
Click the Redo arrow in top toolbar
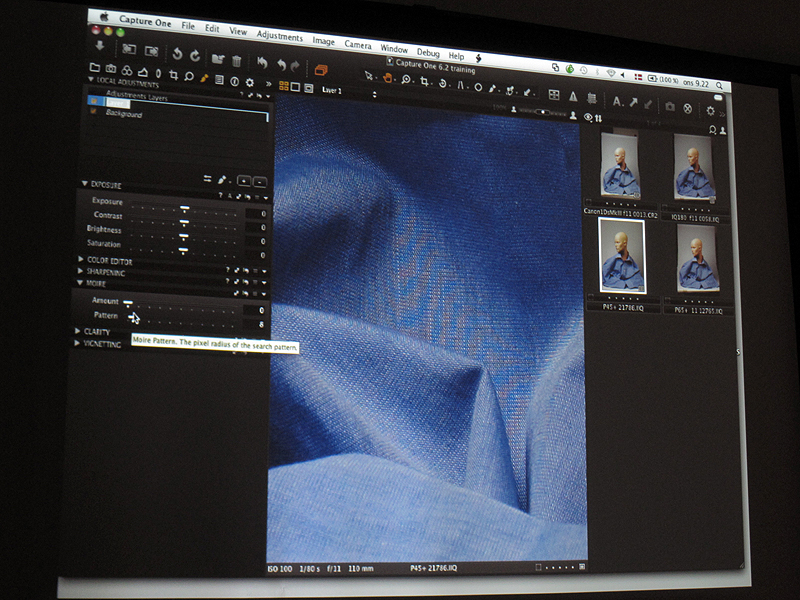click(x=295, y=66)
